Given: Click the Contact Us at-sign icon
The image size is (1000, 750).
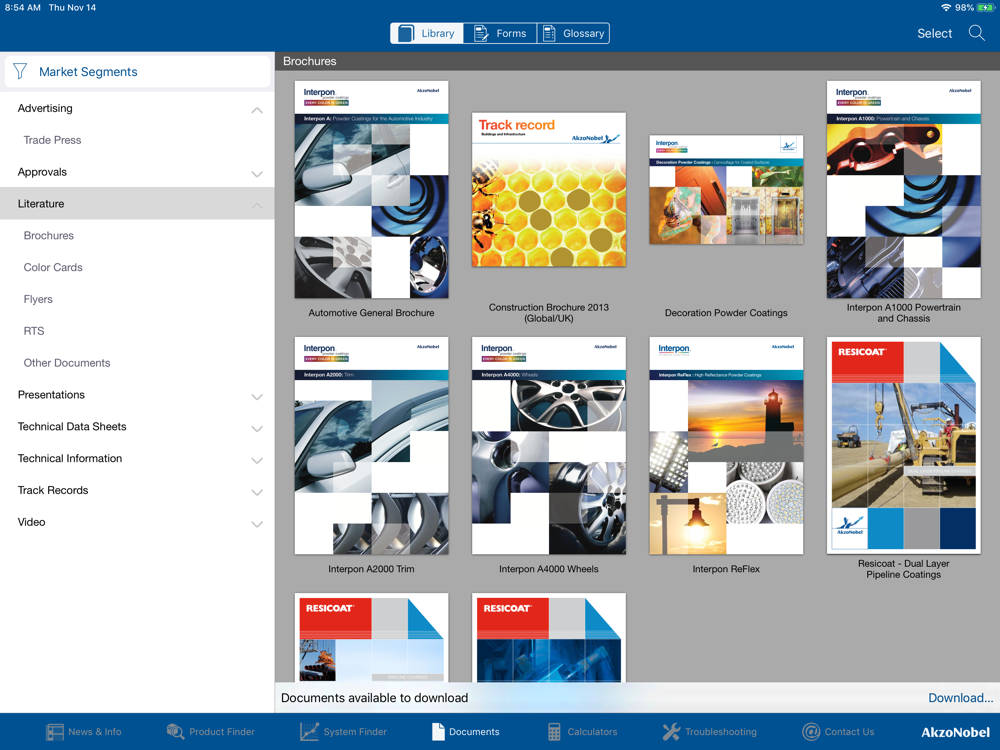Looking at the screenshot, I should pyautogui.click(x=811, y=732).
